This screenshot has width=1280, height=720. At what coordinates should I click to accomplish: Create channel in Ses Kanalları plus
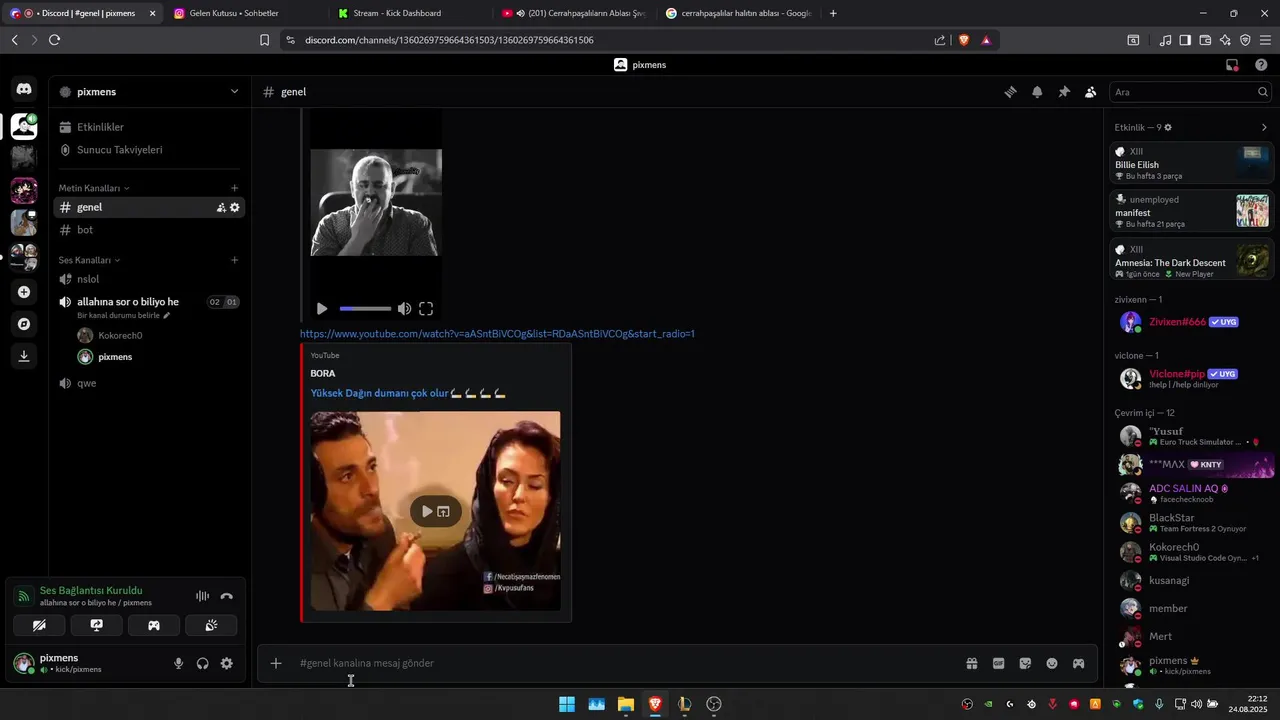[x=235, y=260]
